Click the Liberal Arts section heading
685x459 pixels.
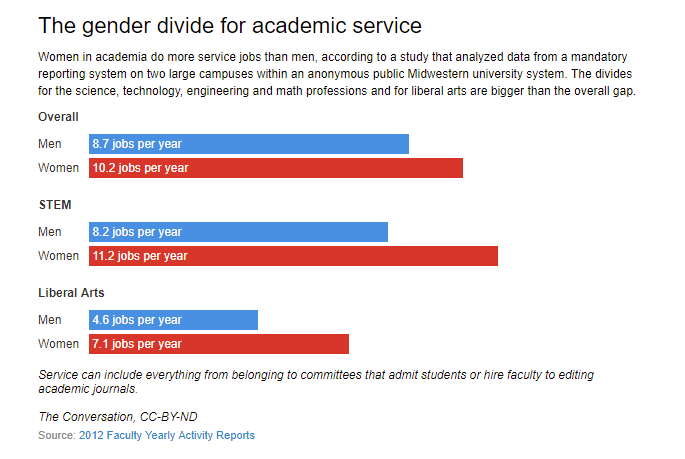[x=71, y=293]
